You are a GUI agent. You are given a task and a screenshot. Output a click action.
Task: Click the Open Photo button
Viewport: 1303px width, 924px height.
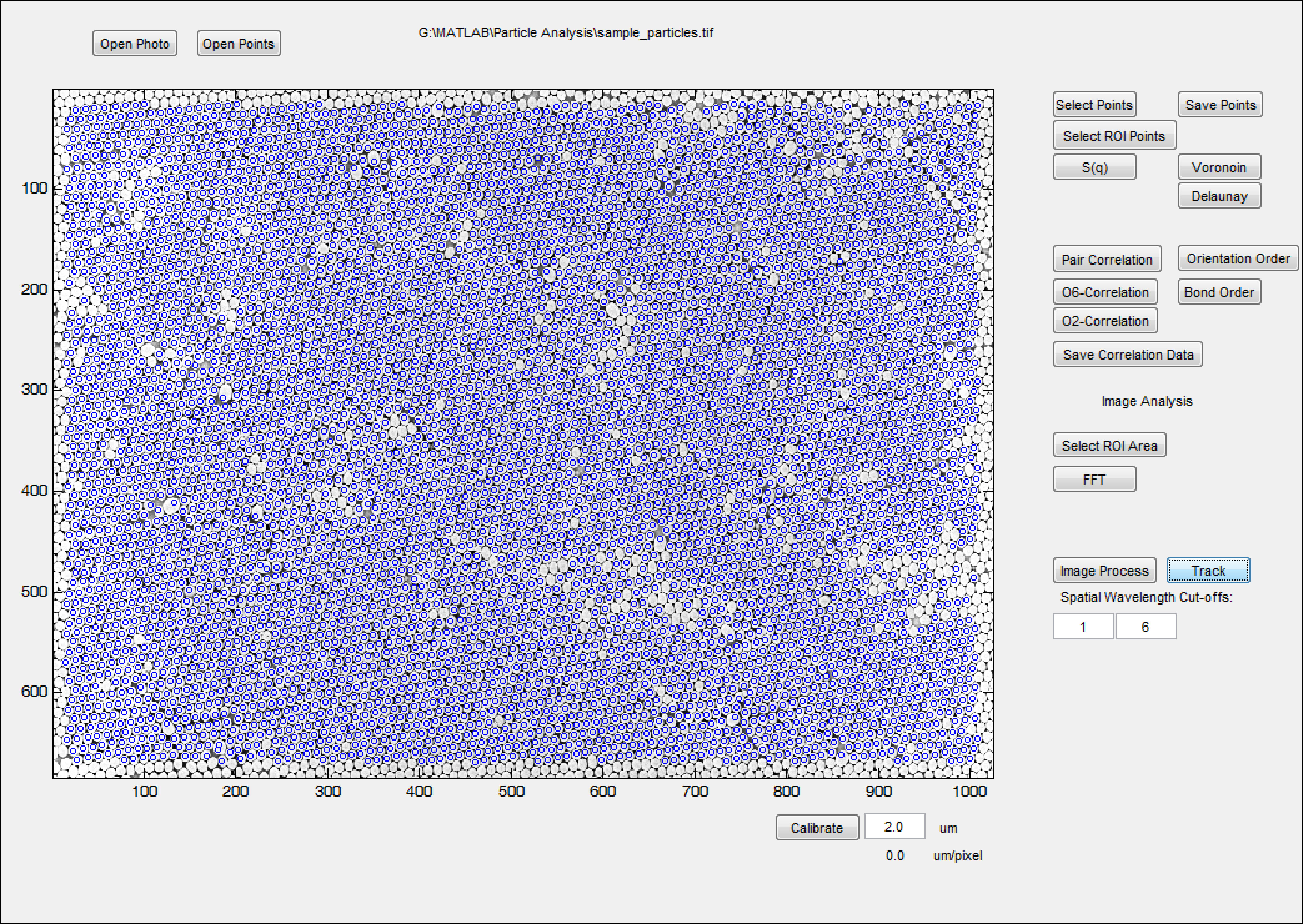coord(135,44)
